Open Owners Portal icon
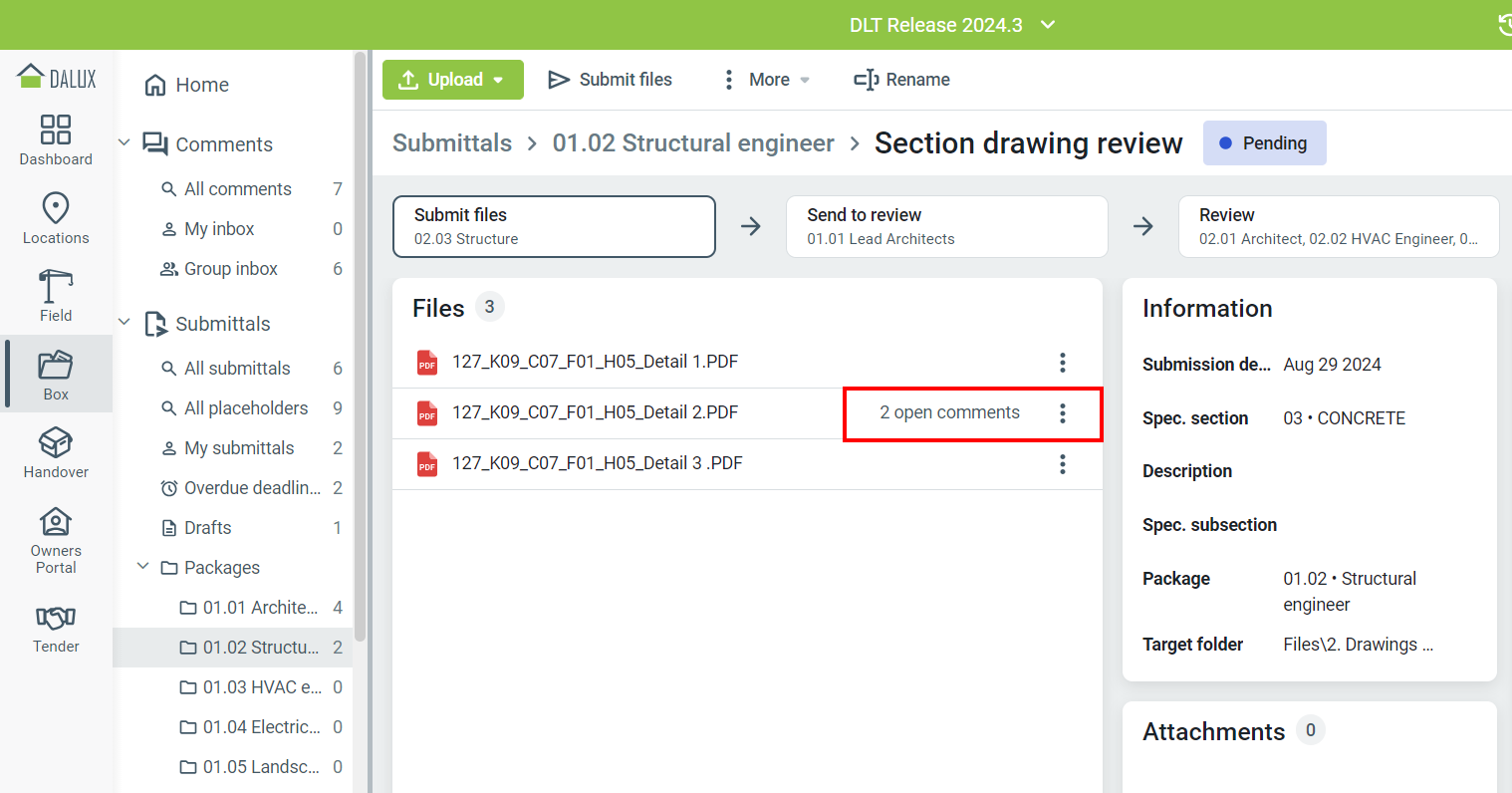1512x793 pixels. coord(56,540)
